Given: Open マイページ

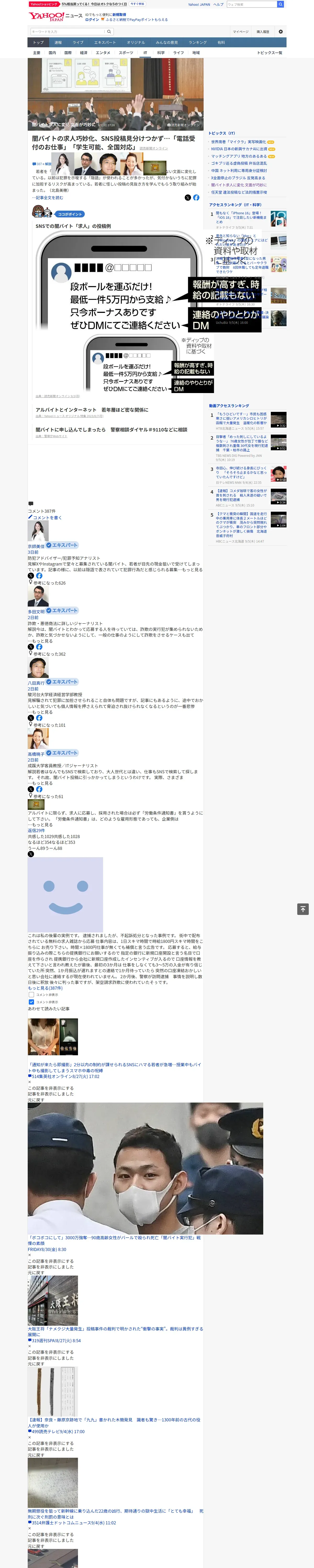Looking at the screenshot, I should click(240, 32).
